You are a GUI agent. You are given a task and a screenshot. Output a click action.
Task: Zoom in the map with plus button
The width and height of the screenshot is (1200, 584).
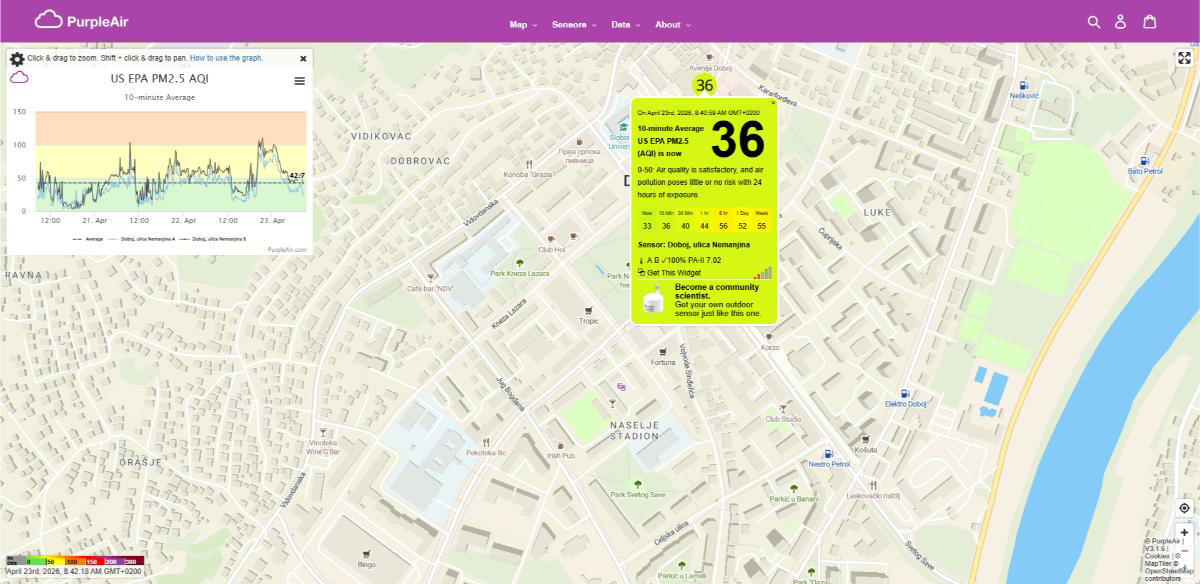coord(1184,533)
